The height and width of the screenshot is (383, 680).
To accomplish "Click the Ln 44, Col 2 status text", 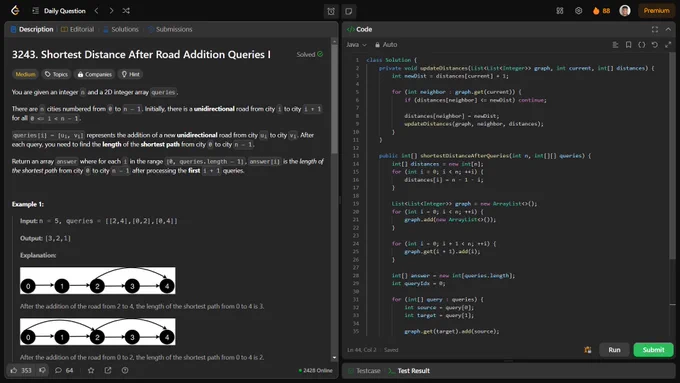I will tap(362, 350).
